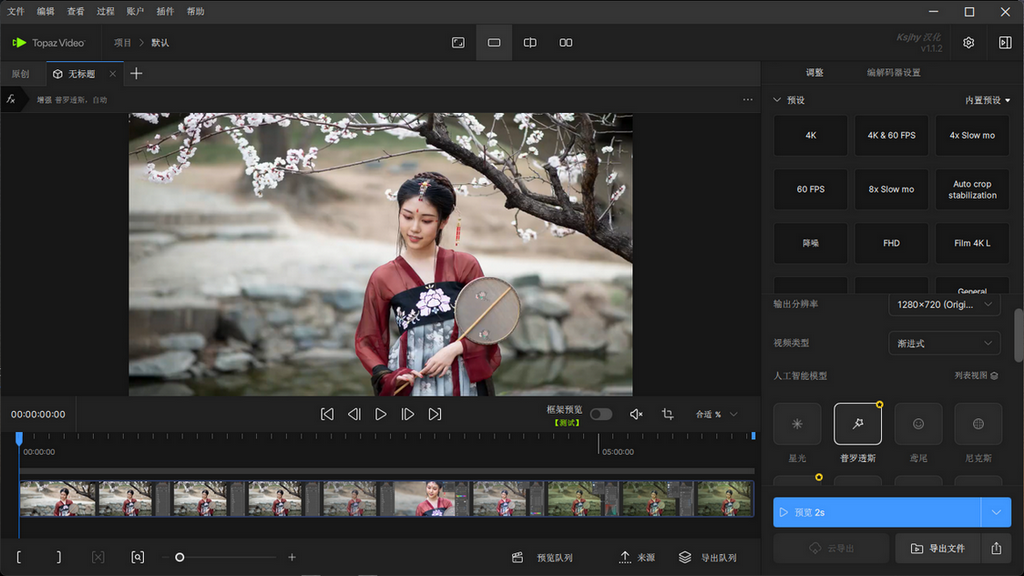The width and height of the screenshot is (1024, 576).
Task: Click the 导出文件 button
Action: (936, 548)
